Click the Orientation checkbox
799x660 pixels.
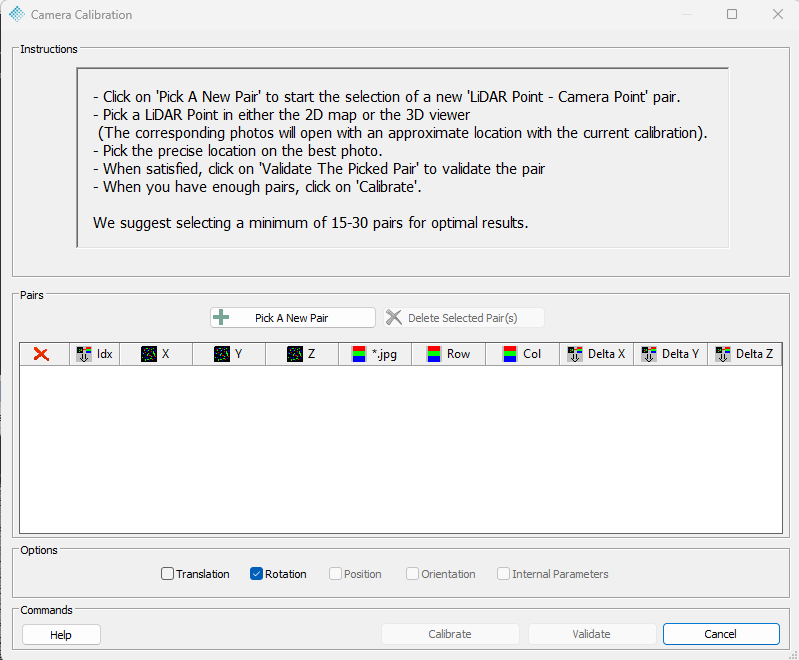pos(412,574)
